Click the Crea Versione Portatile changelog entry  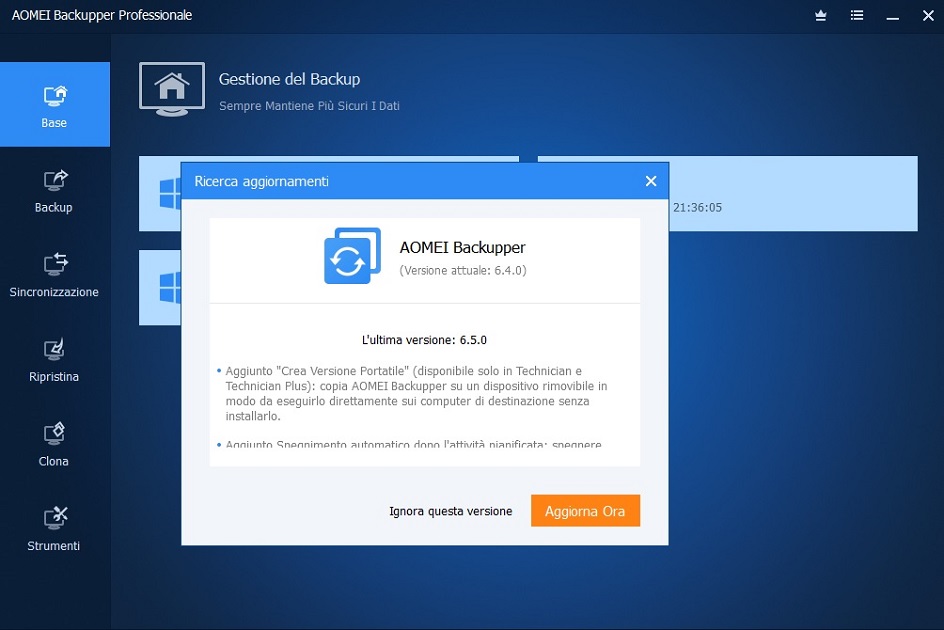point(416,393)
